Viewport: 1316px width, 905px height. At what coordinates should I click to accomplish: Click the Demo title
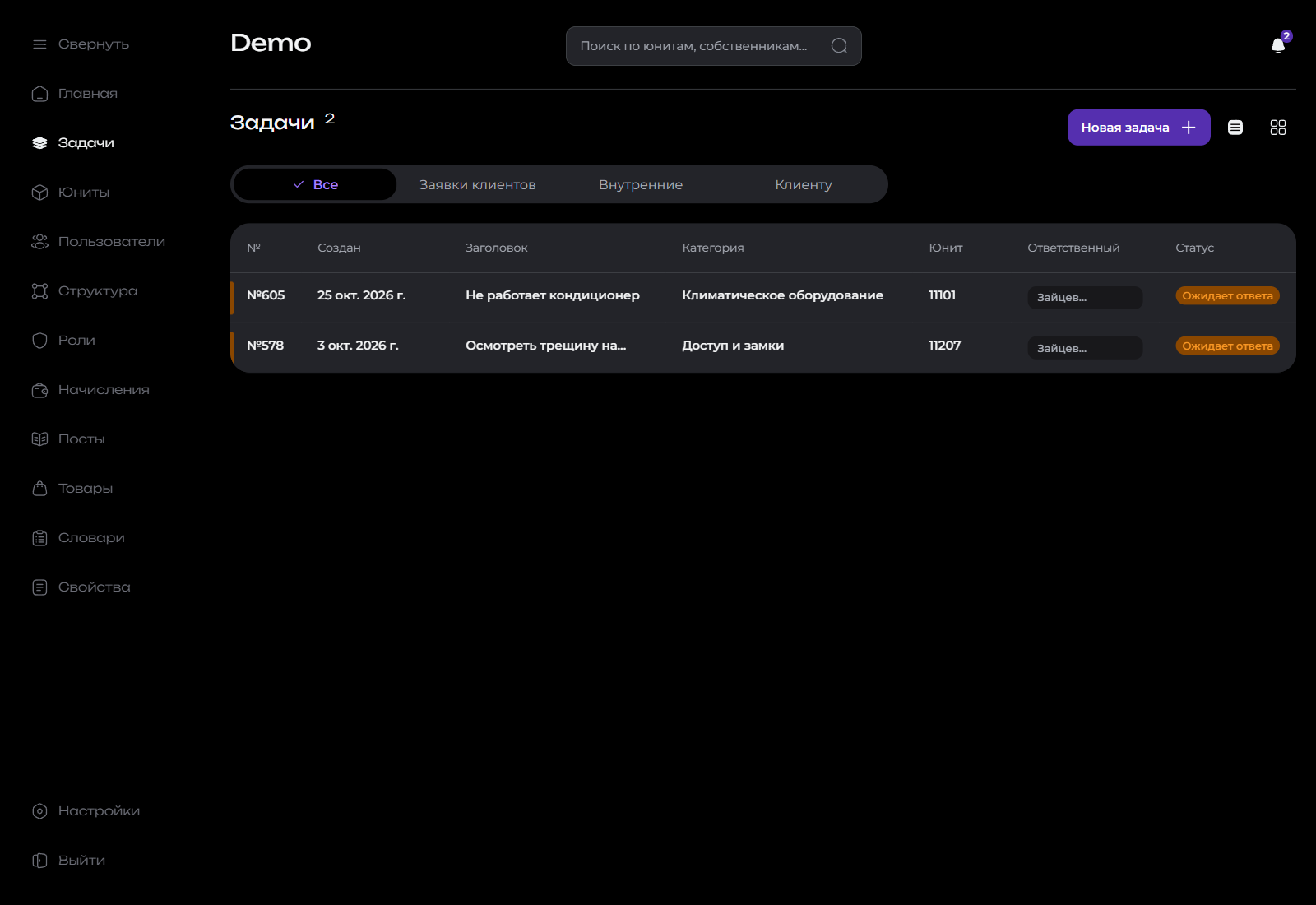pyautogui.click(x=271, y=43)
